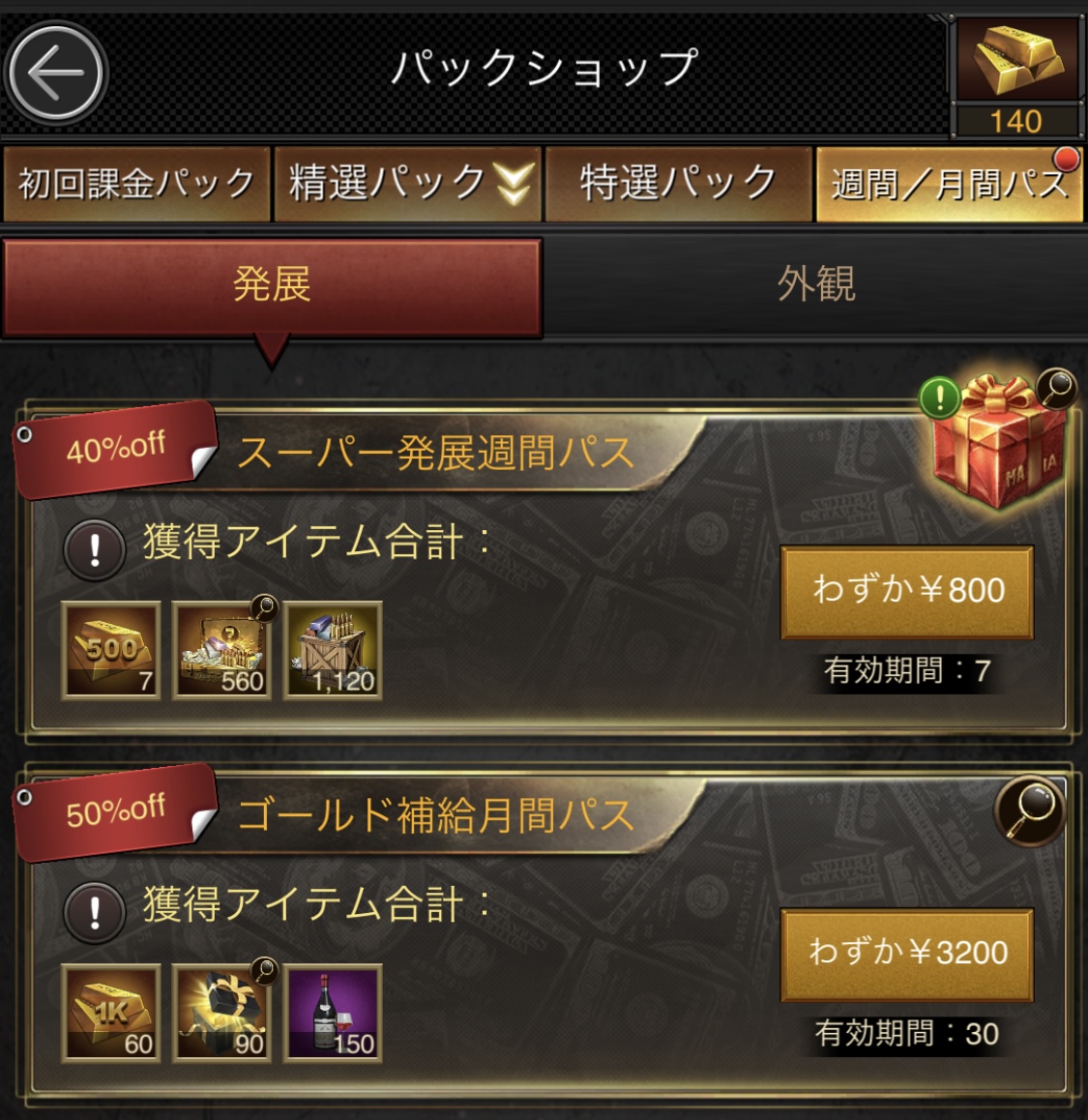Expand the 精選パック dropdown chevron
1088x1120 pixels.
(x=515, y=184)
